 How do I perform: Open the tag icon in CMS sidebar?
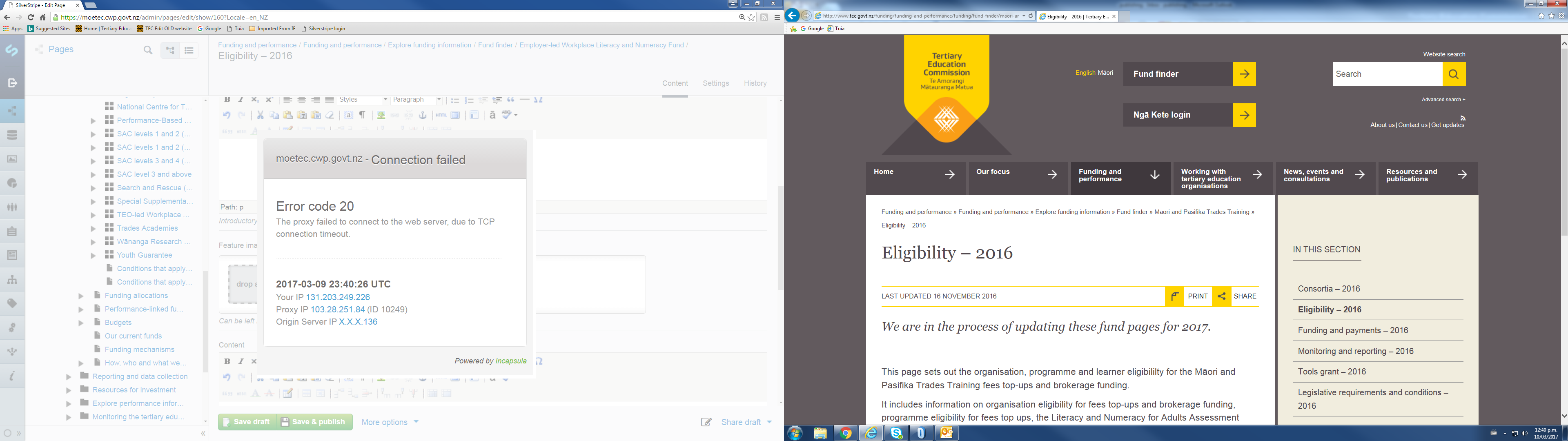tap(12, 303)
